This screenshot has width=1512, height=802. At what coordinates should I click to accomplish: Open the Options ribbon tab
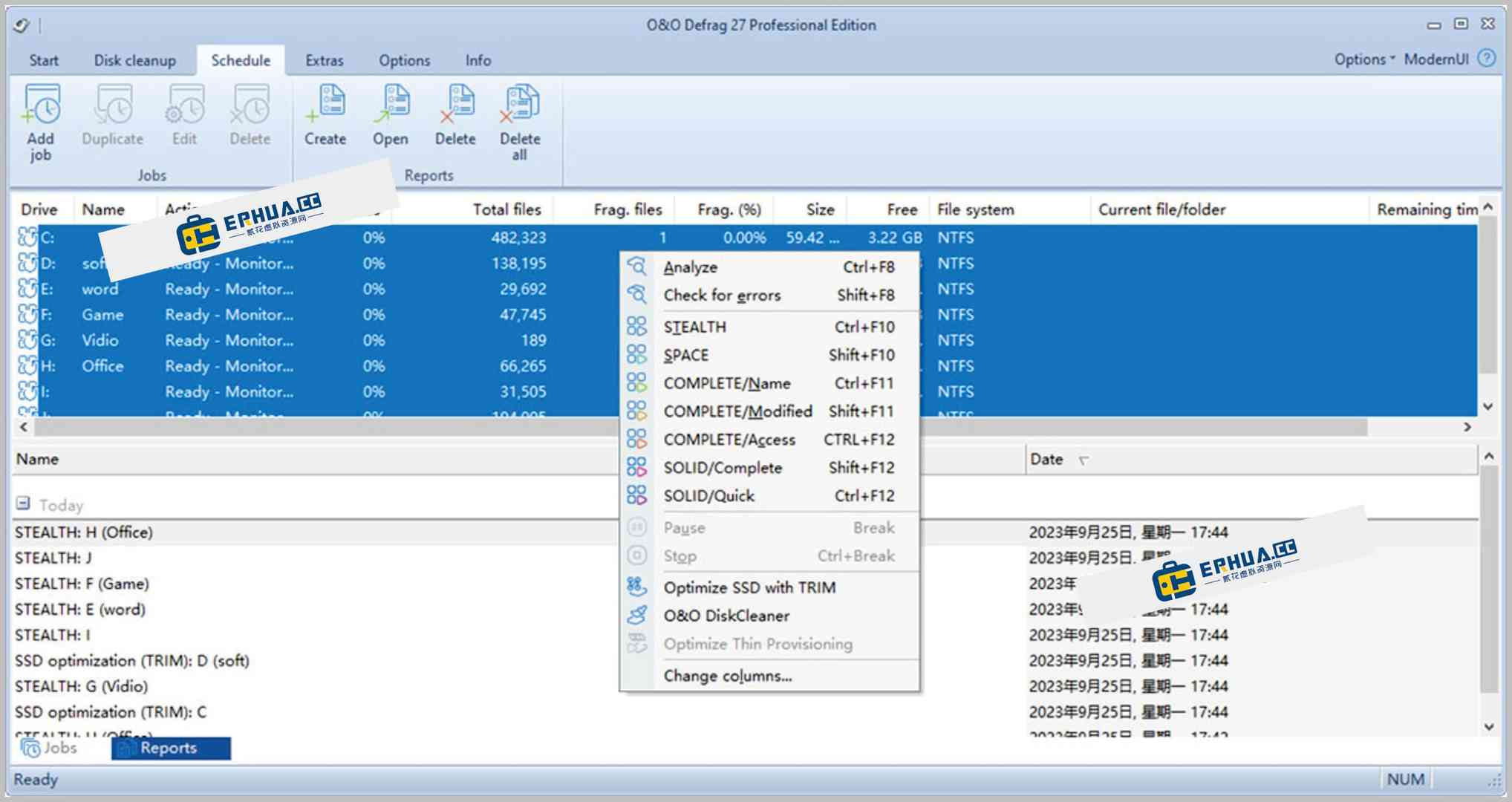(405, 60)
